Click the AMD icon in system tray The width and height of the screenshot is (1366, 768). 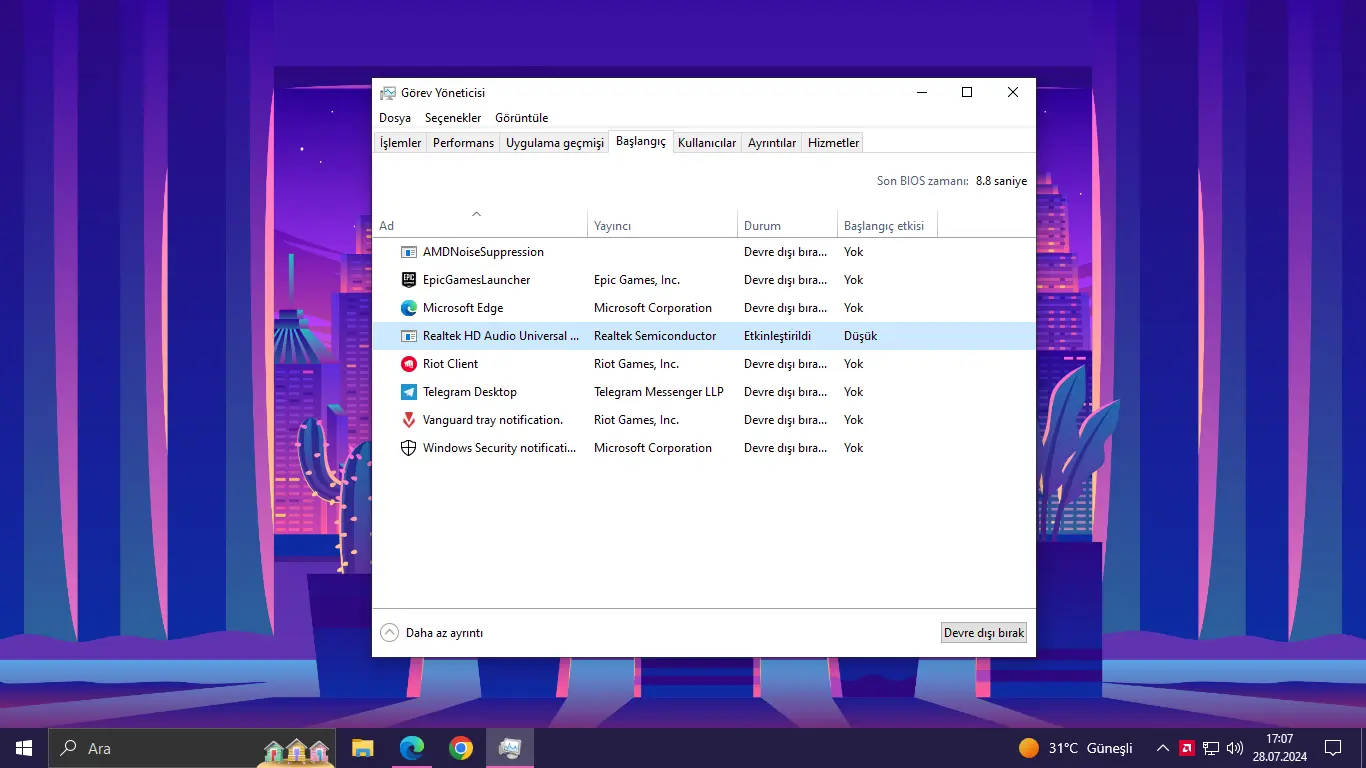click(x=1187, y=748)
